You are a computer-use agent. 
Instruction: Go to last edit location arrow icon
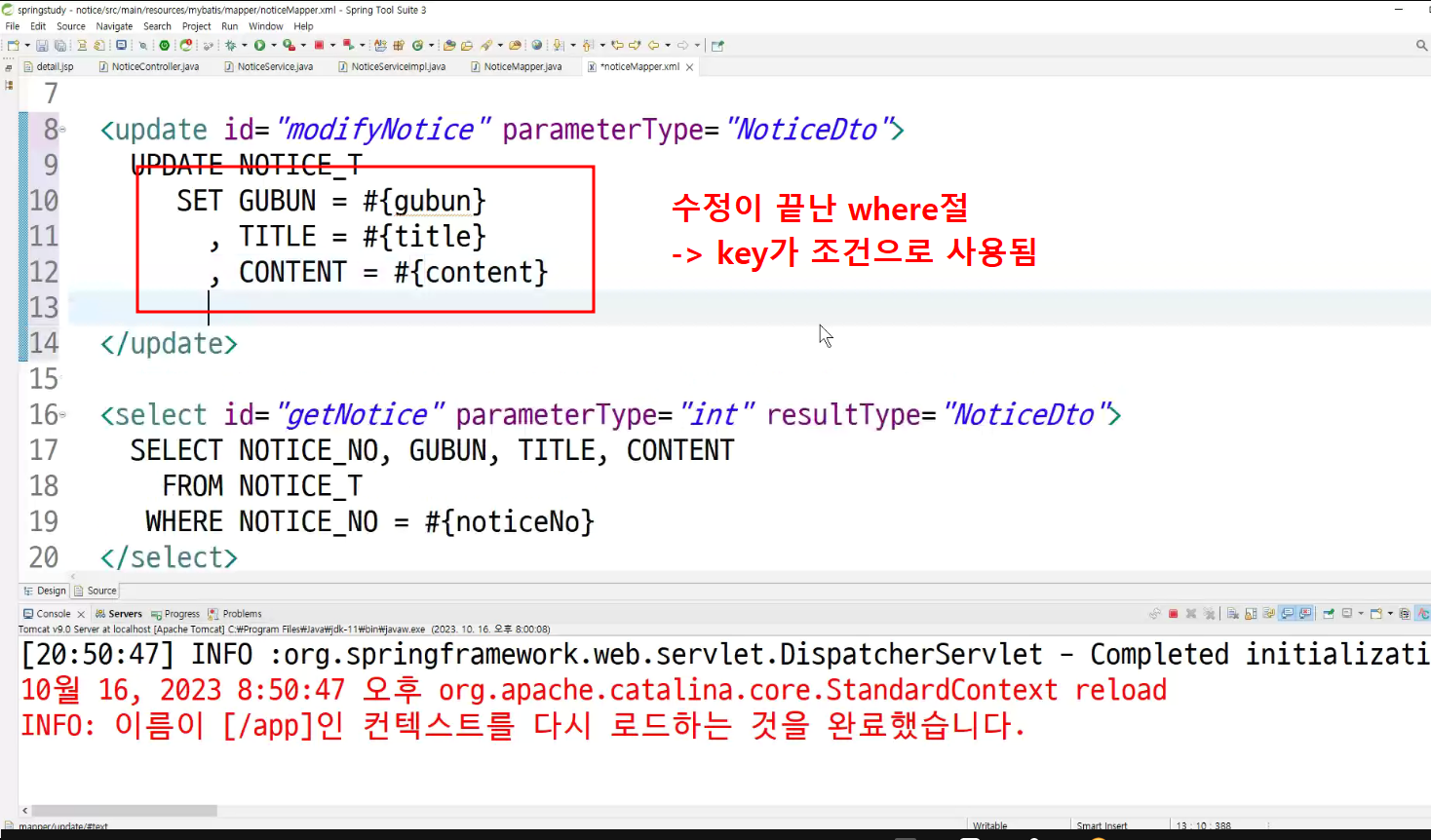(x=617, y=45)
